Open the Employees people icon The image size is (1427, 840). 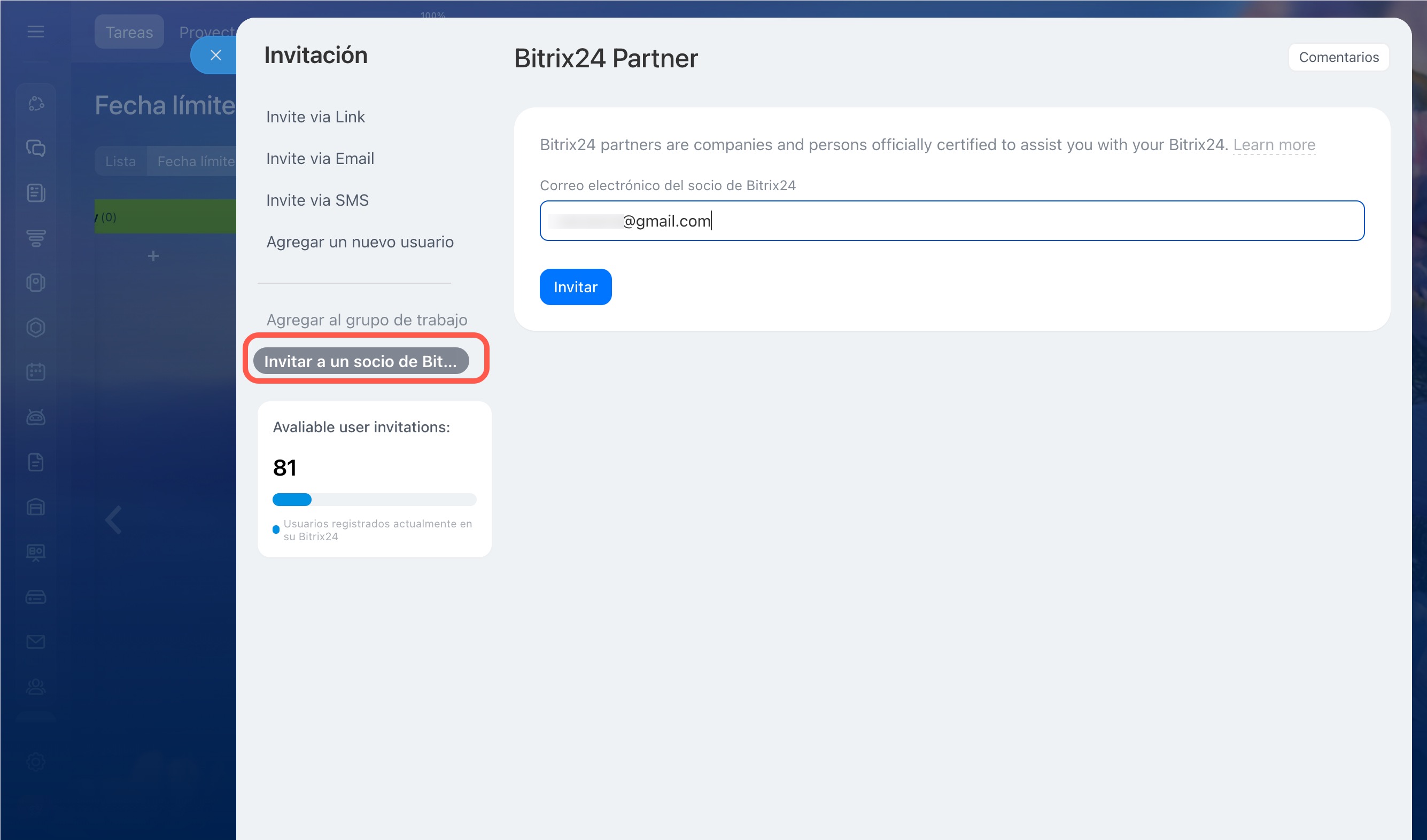tap(36, 687)
